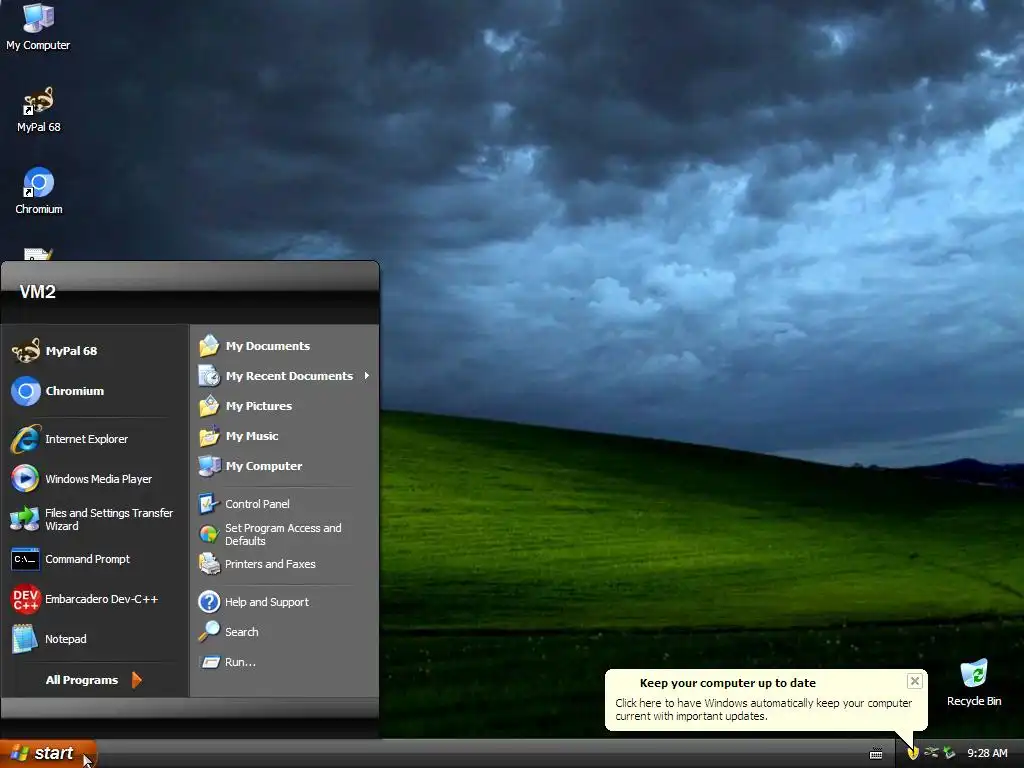Open Help and Support
Image resolution: width=1024 pixels, height=768 pixels.
pyautogui.click(x=284, y=601)
